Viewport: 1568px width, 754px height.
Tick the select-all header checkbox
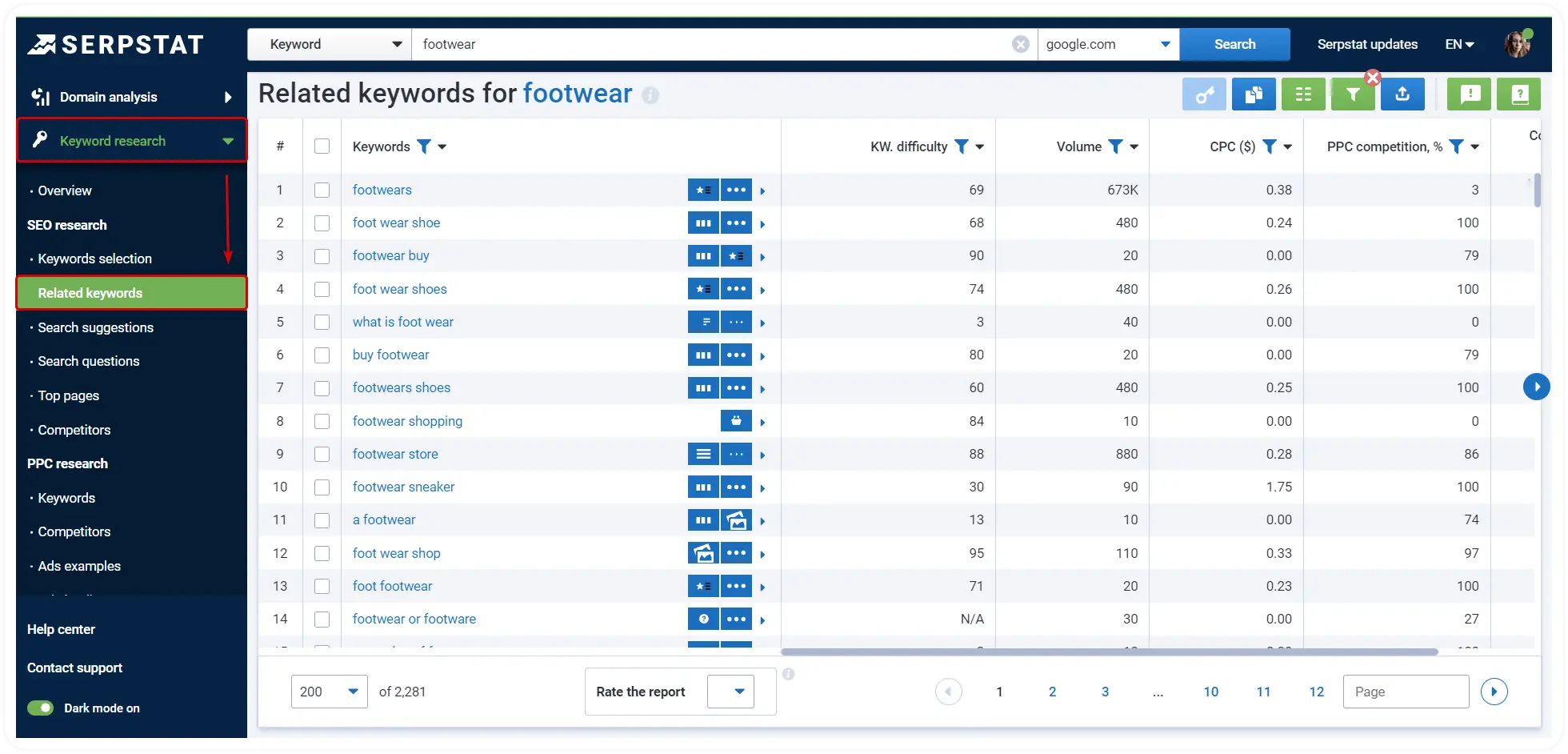(x=322, y=146)
